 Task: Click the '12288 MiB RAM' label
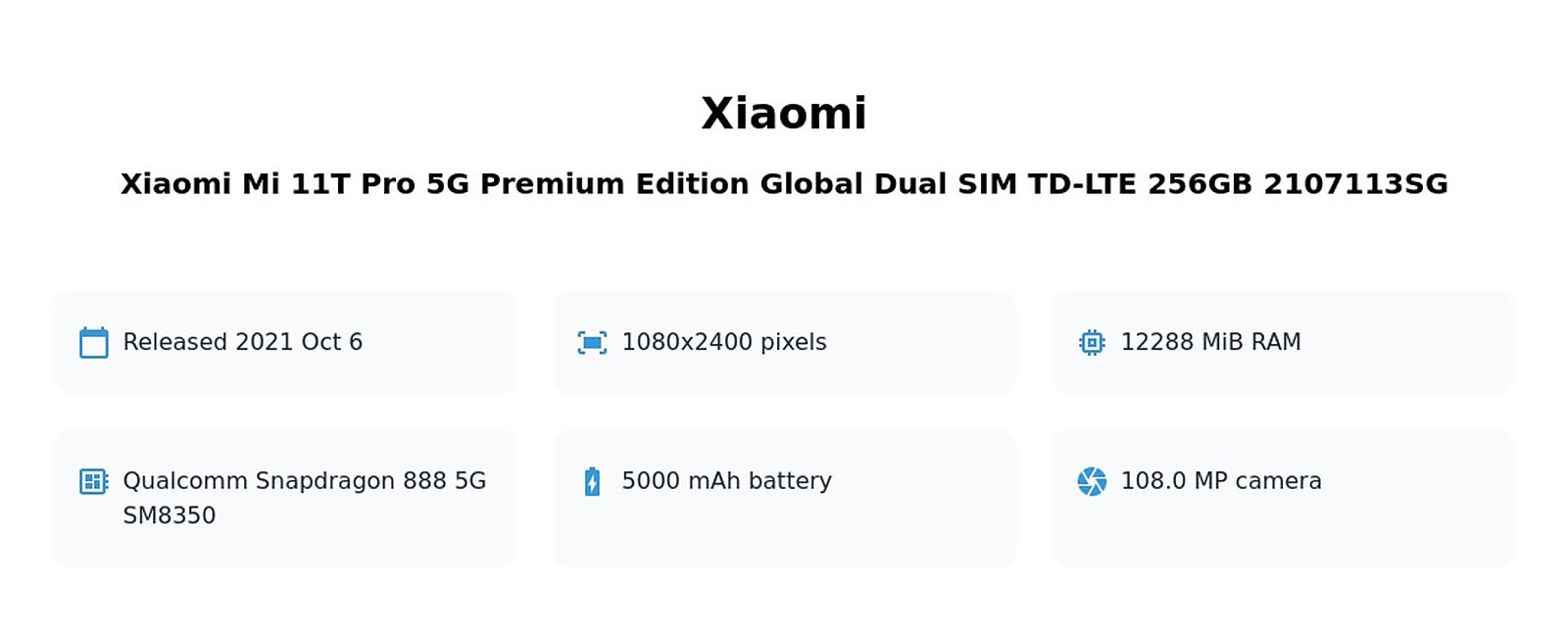1210,342
